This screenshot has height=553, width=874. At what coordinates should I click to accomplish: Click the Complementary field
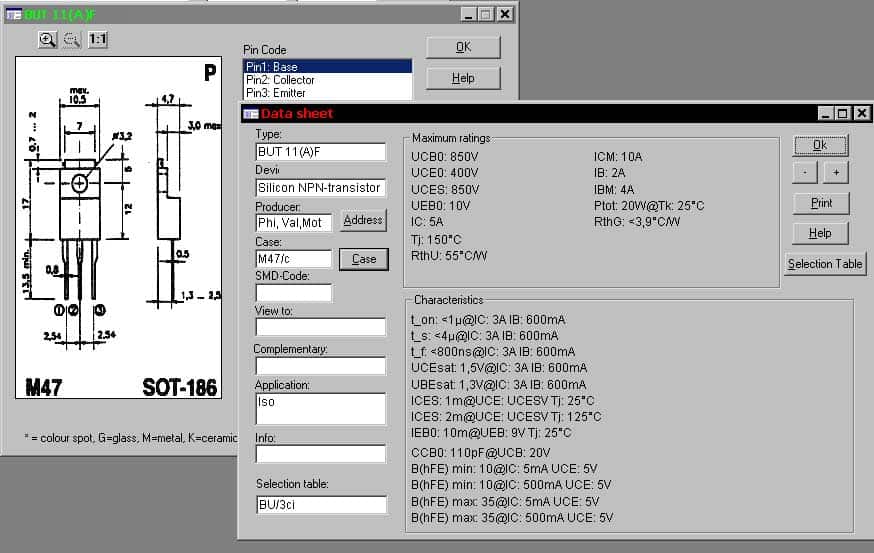point(321,366)
